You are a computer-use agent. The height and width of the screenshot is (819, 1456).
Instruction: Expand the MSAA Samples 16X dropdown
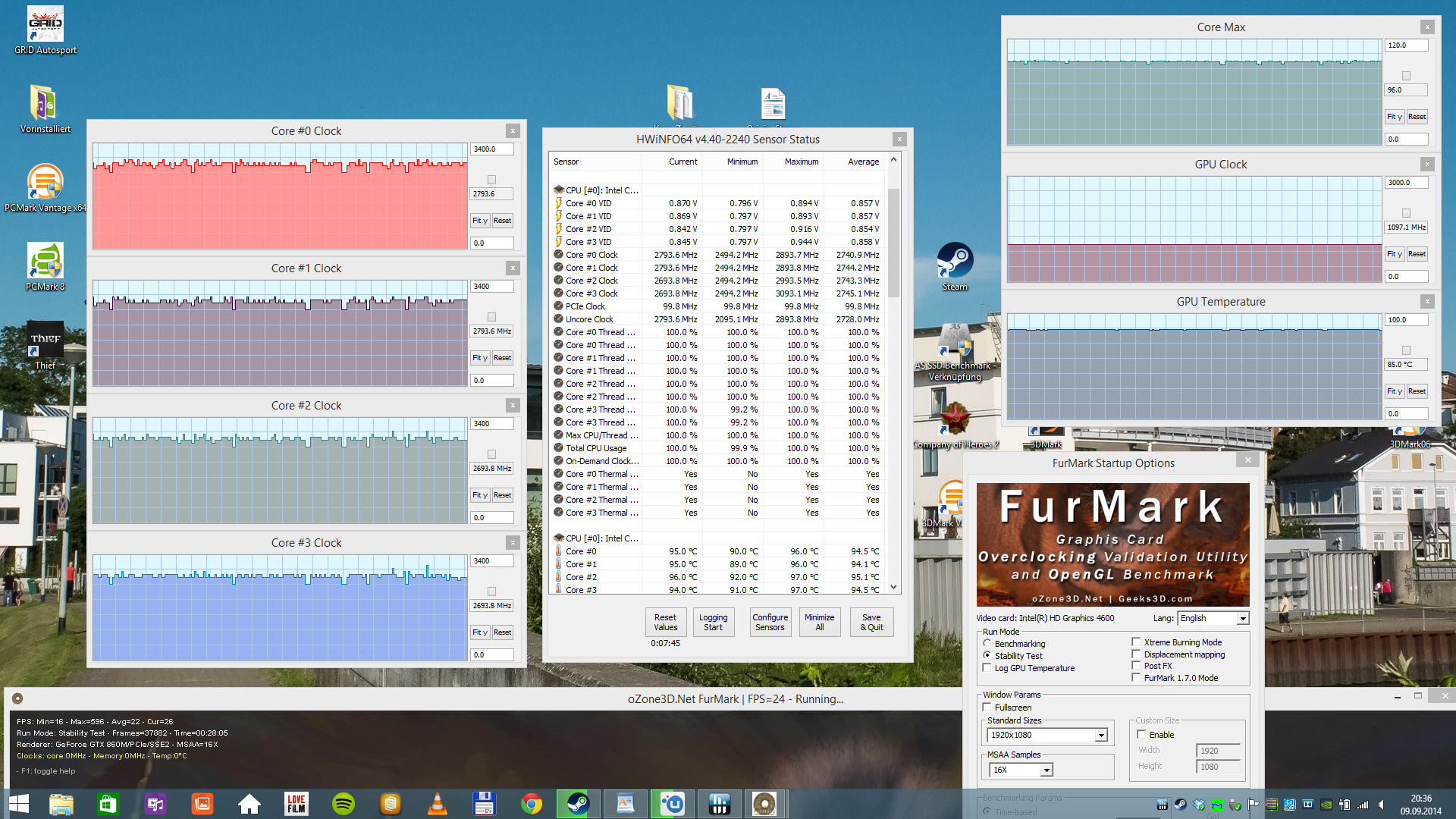[x=1046, y=770]
